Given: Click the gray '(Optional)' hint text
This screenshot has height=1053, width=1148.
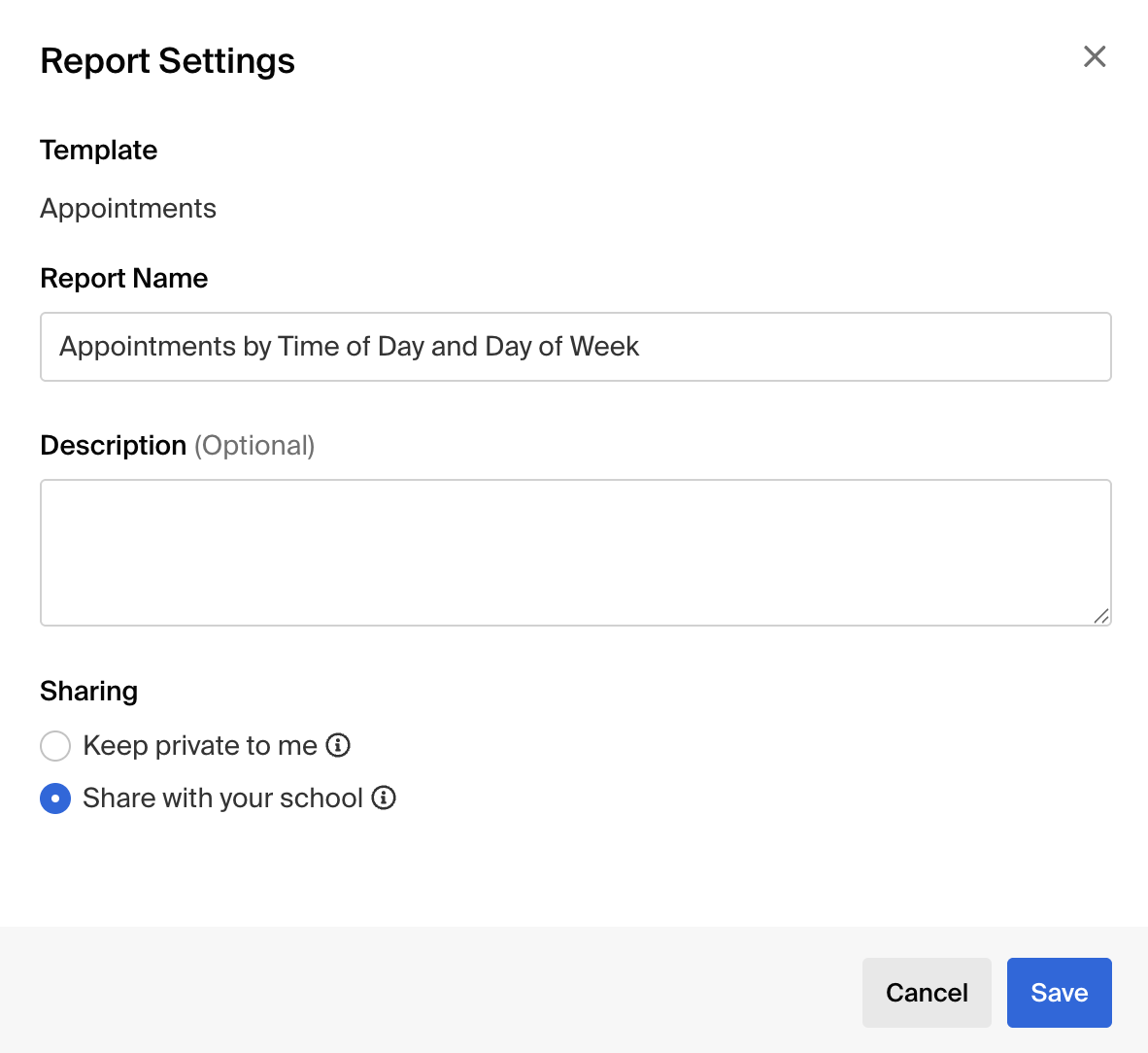Looking at the screenshot, I should [x=254, y=446].
